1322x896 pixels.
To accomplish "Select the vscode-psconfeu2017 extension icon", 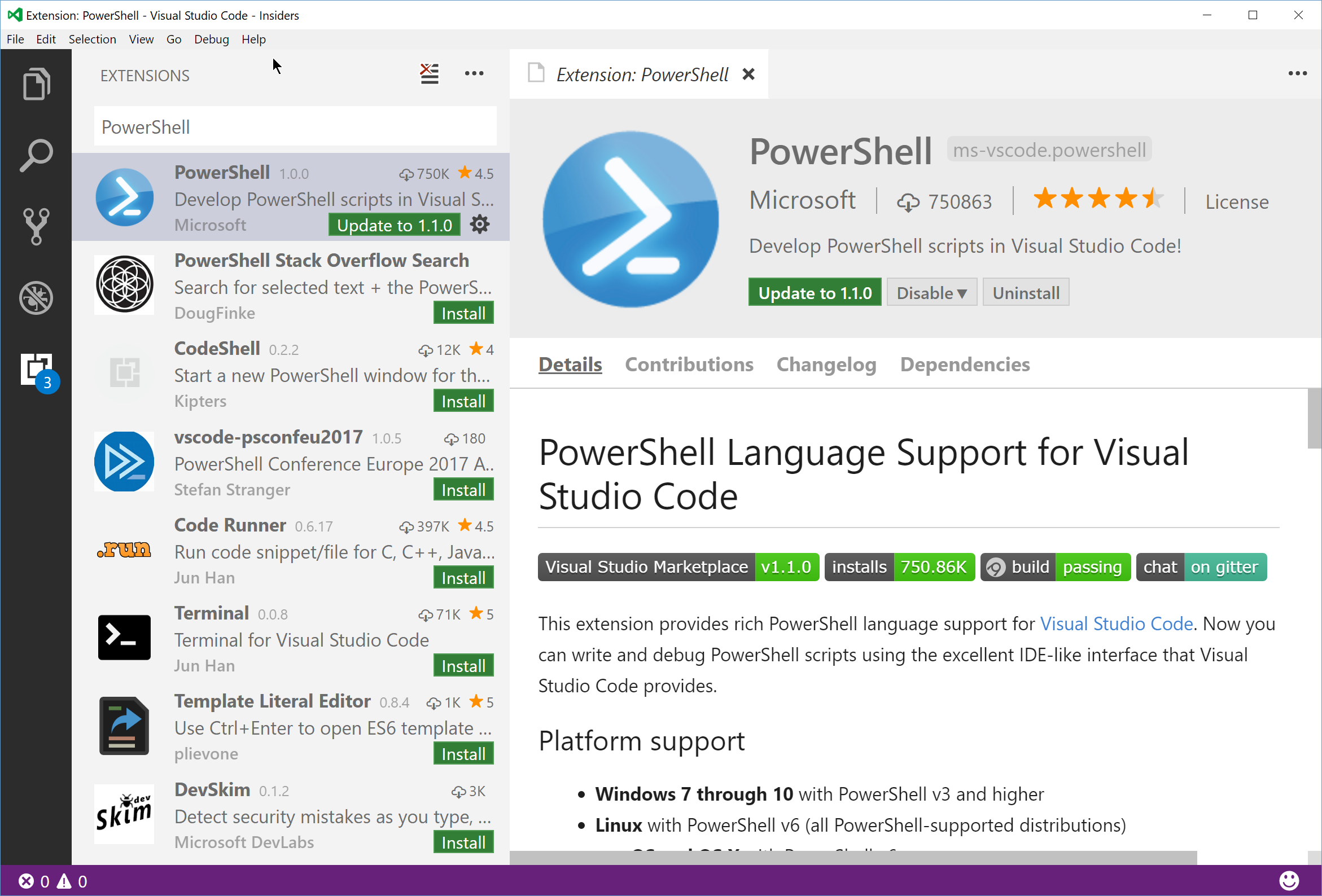I will tap(124, 461).
